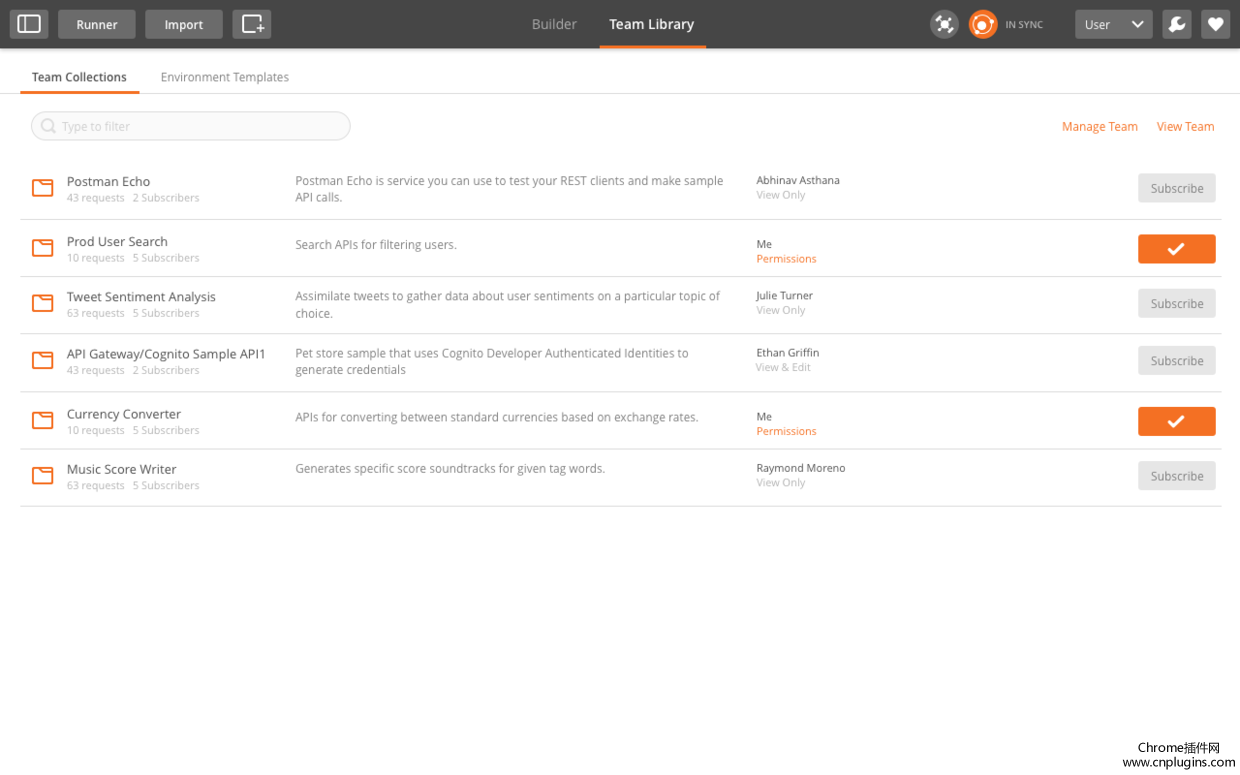
Task: Click the Import button
Action: tap(184, 24)
